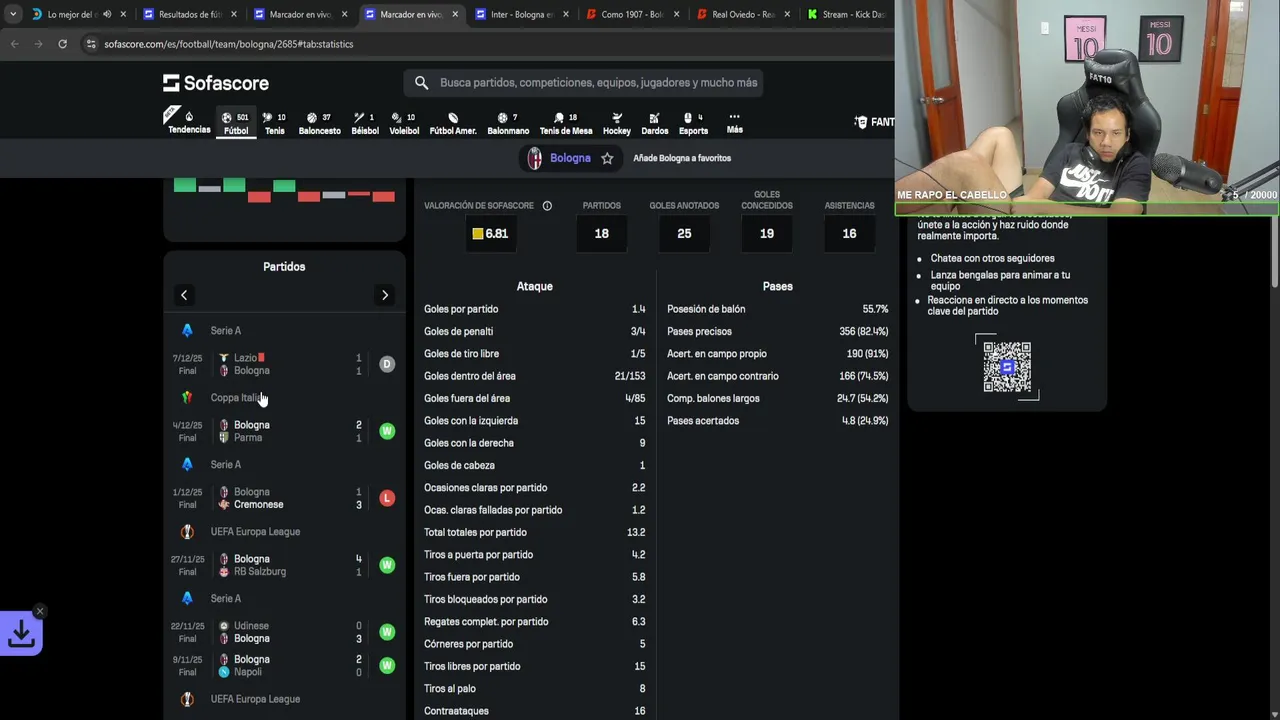Open the Hockey sport section
The height and width of the screenshot is (720, 1280).
617,123
